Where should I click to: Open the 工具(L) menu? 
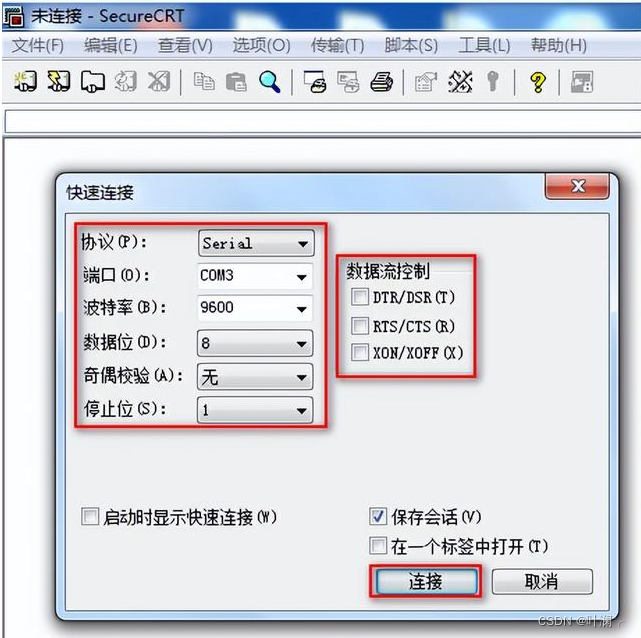click(x=484, y=45)
